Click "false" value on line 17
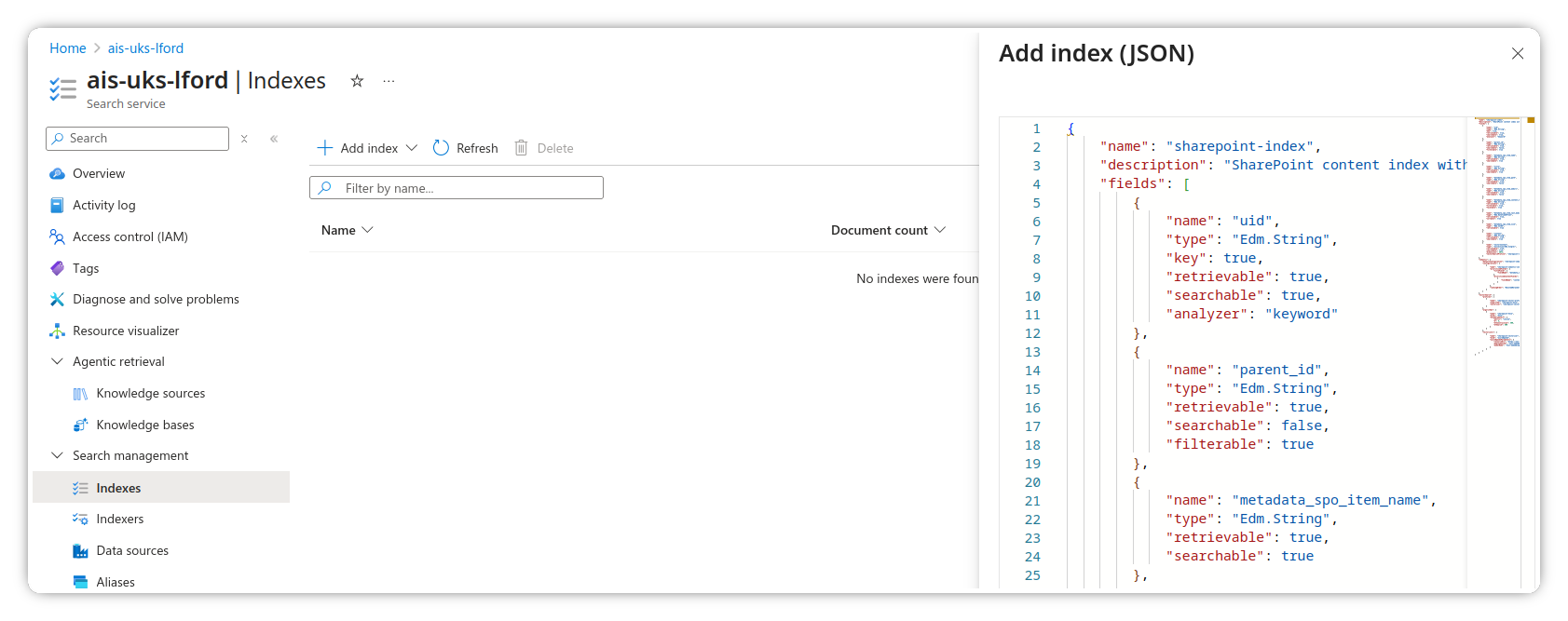The width and height of the screenshot is (1568, 621). tap(1302, 425)
